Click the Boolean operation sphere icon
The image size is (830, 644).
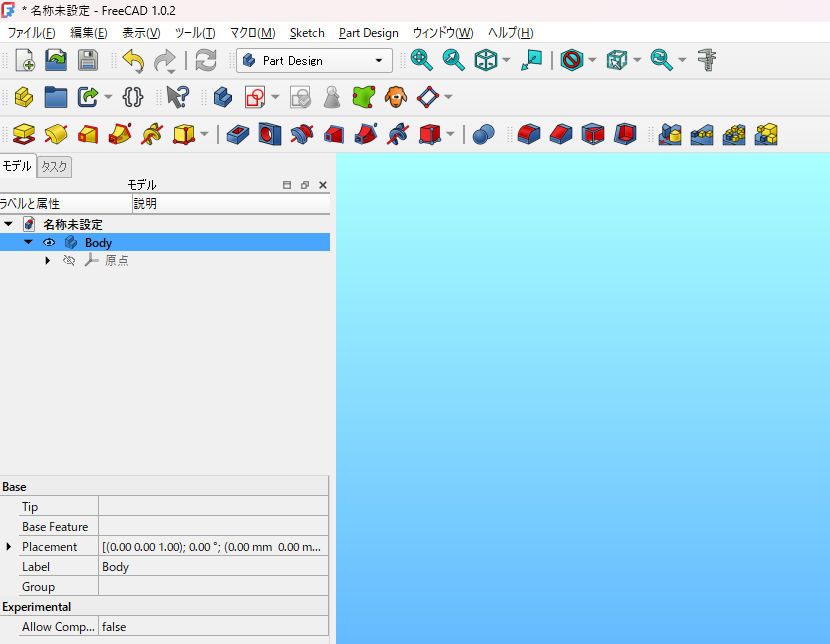click(x=484, y=134)
